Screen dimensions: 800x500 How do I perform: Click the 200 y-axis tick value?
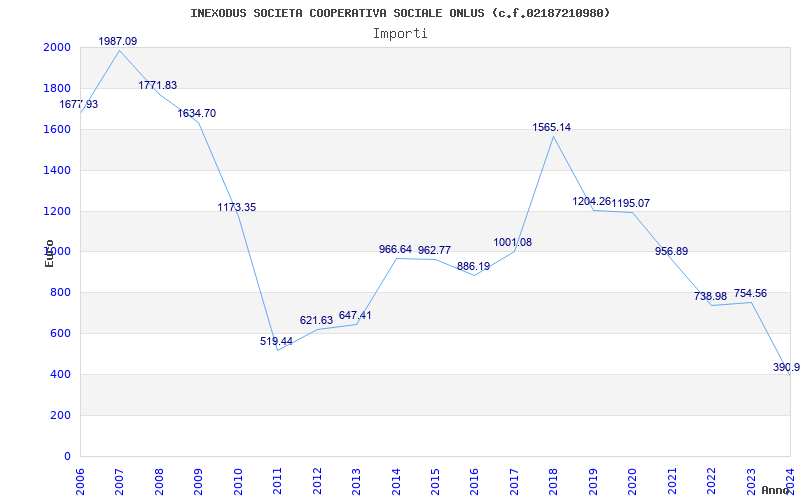point(61,415)
